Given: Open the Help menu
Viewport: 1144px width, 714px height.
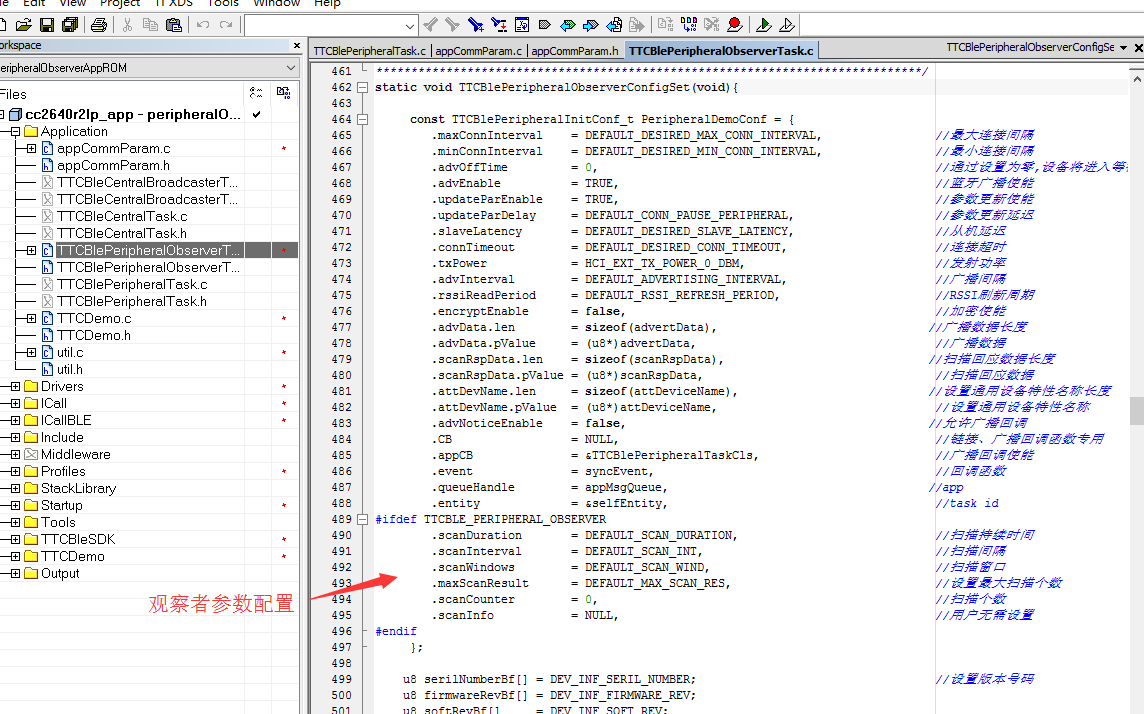Looking at the screenshot, I should click(x=327, y=3).
